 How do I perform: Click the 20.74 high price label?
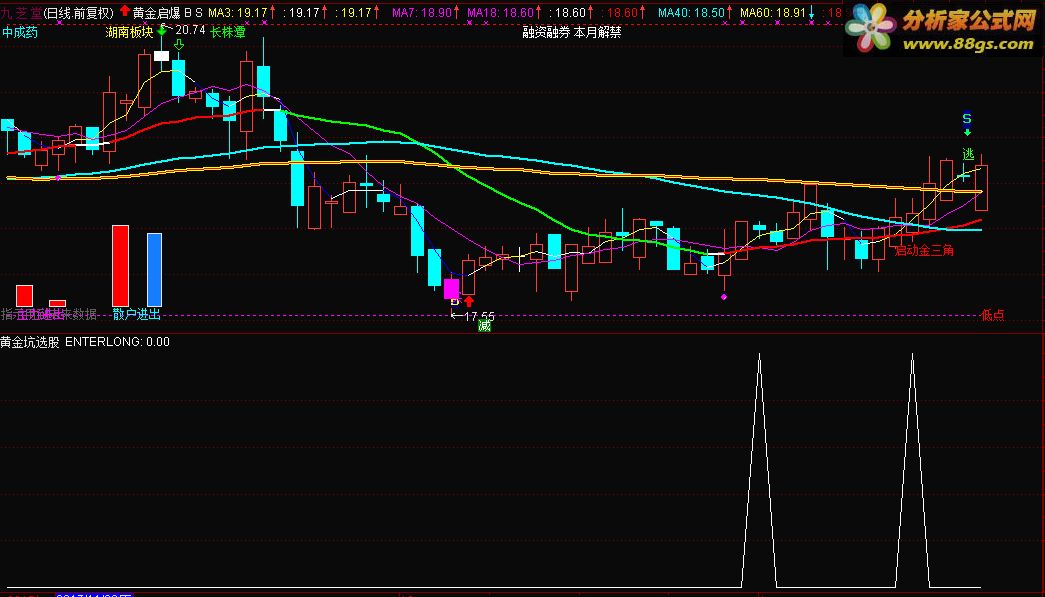pos(191,29)
